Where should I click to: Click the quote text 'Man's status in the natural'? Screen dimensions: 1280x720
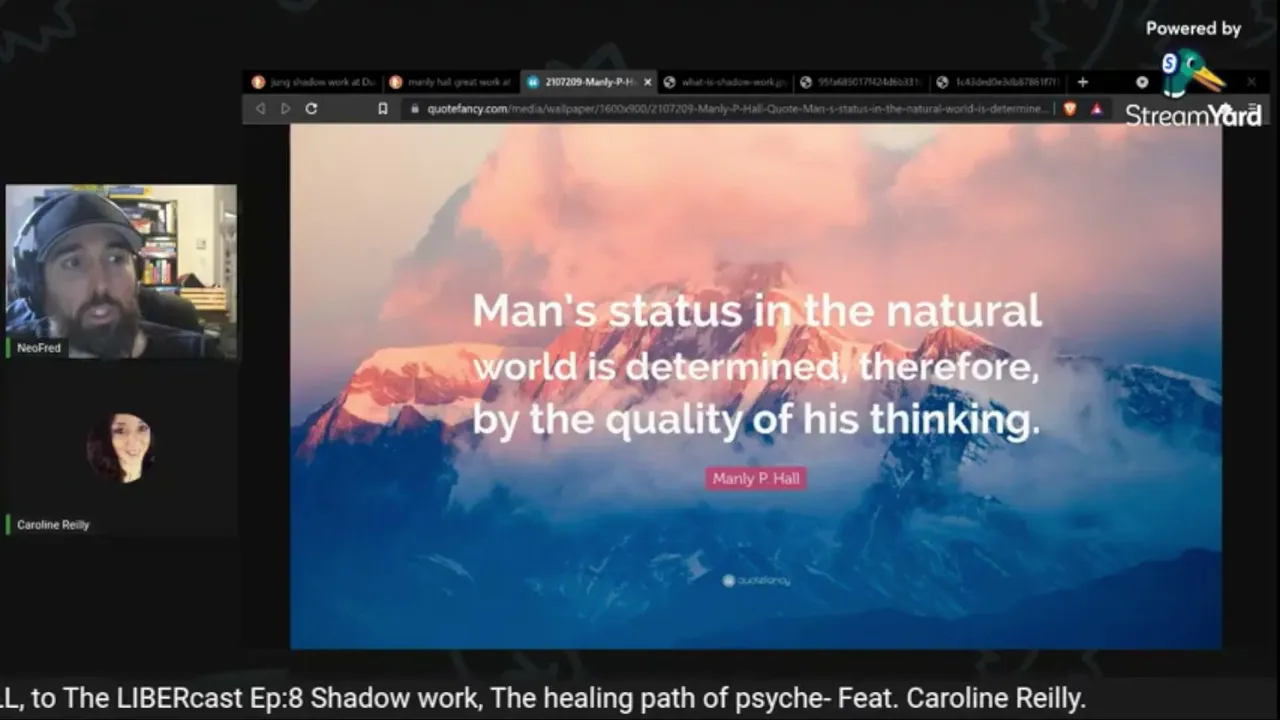click(x=757, y=310)
